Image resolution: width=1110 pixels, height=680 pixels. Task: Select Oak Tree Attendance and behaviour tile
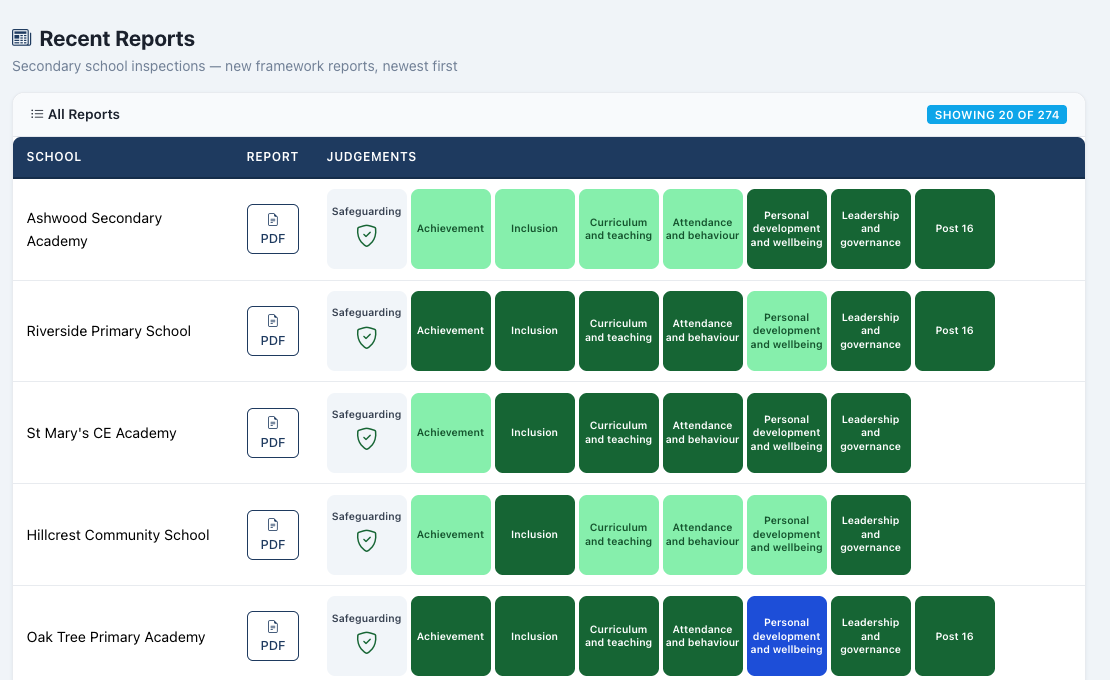click(x=703, y=636)
